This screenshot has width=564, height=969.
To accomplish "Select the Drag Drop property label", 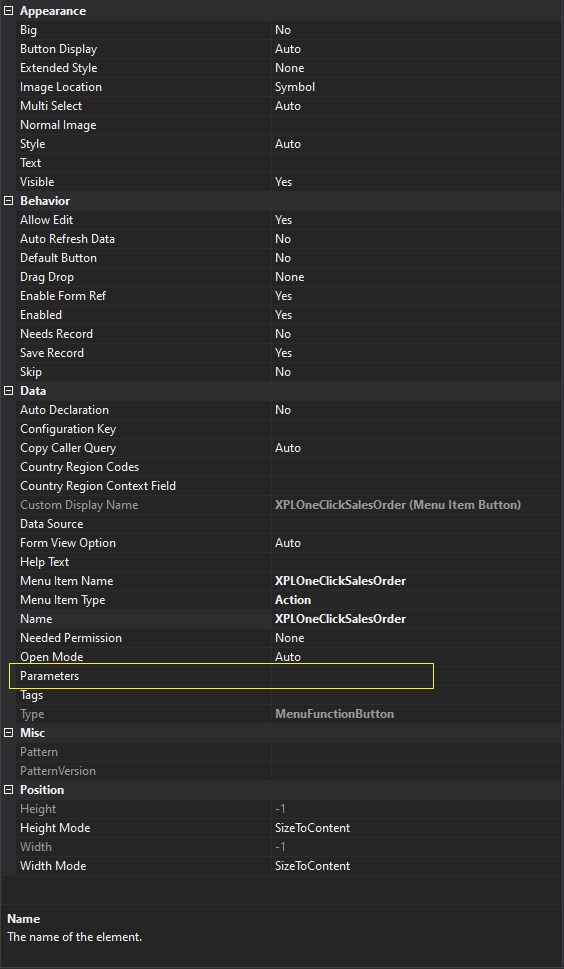I will pyautogui.click(x=47, y=277).
